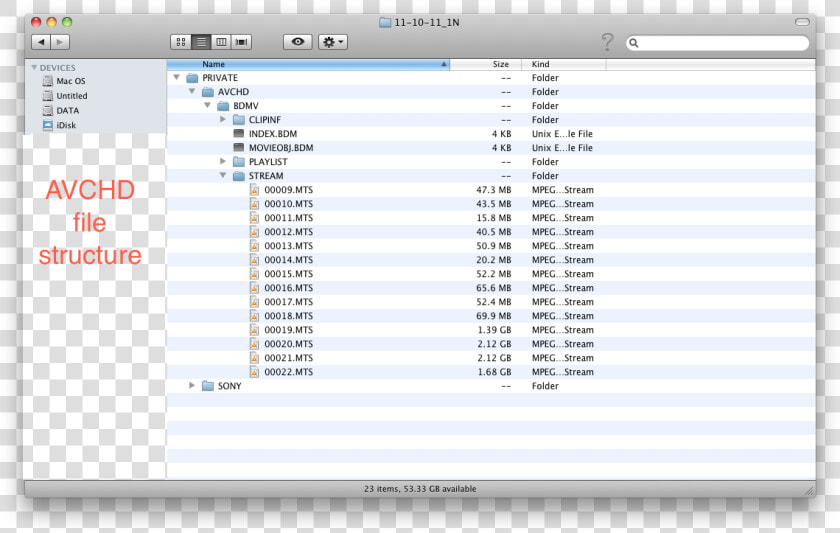This screenshot has width=840, height=533.
Task: Select the INDEX.BDM file icon
Action: click(239, 134)
